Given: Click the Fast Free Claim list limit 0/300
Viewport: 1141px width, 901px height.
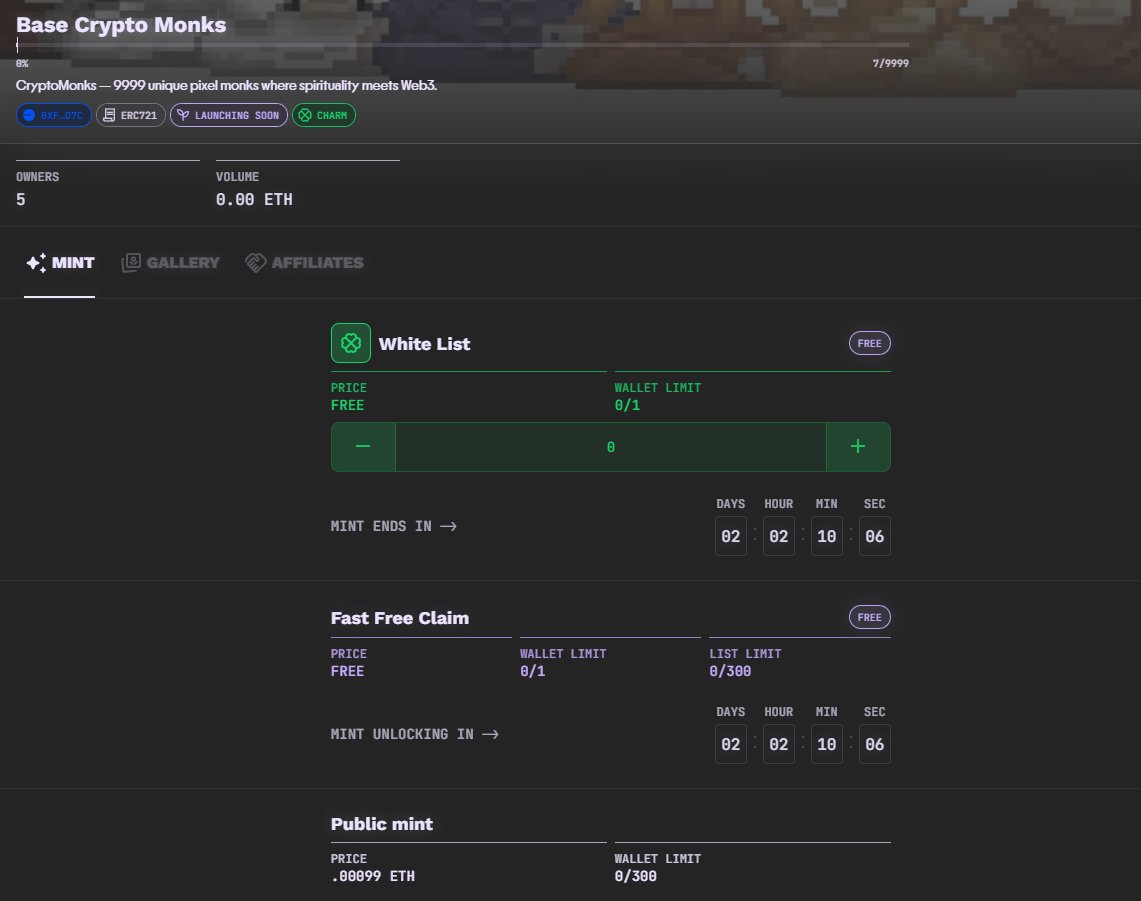Looking at the screenshot, I should (730, 671).
